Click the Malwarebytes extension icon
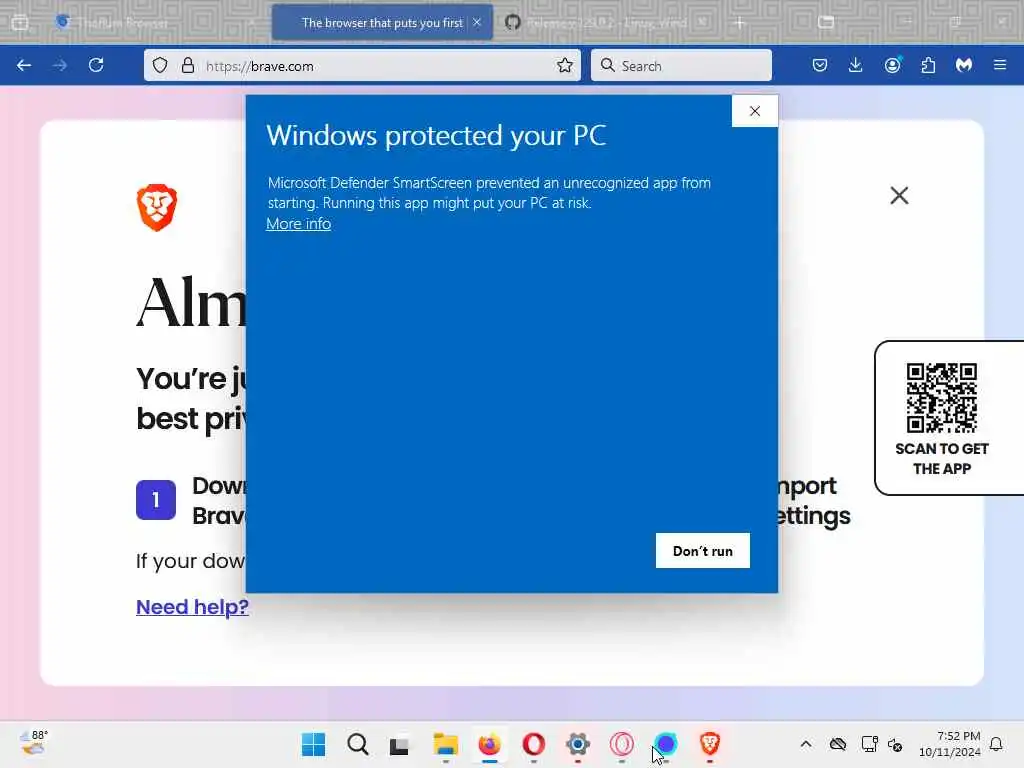The height and width of the screenshot is (768, 1024). 964,65
